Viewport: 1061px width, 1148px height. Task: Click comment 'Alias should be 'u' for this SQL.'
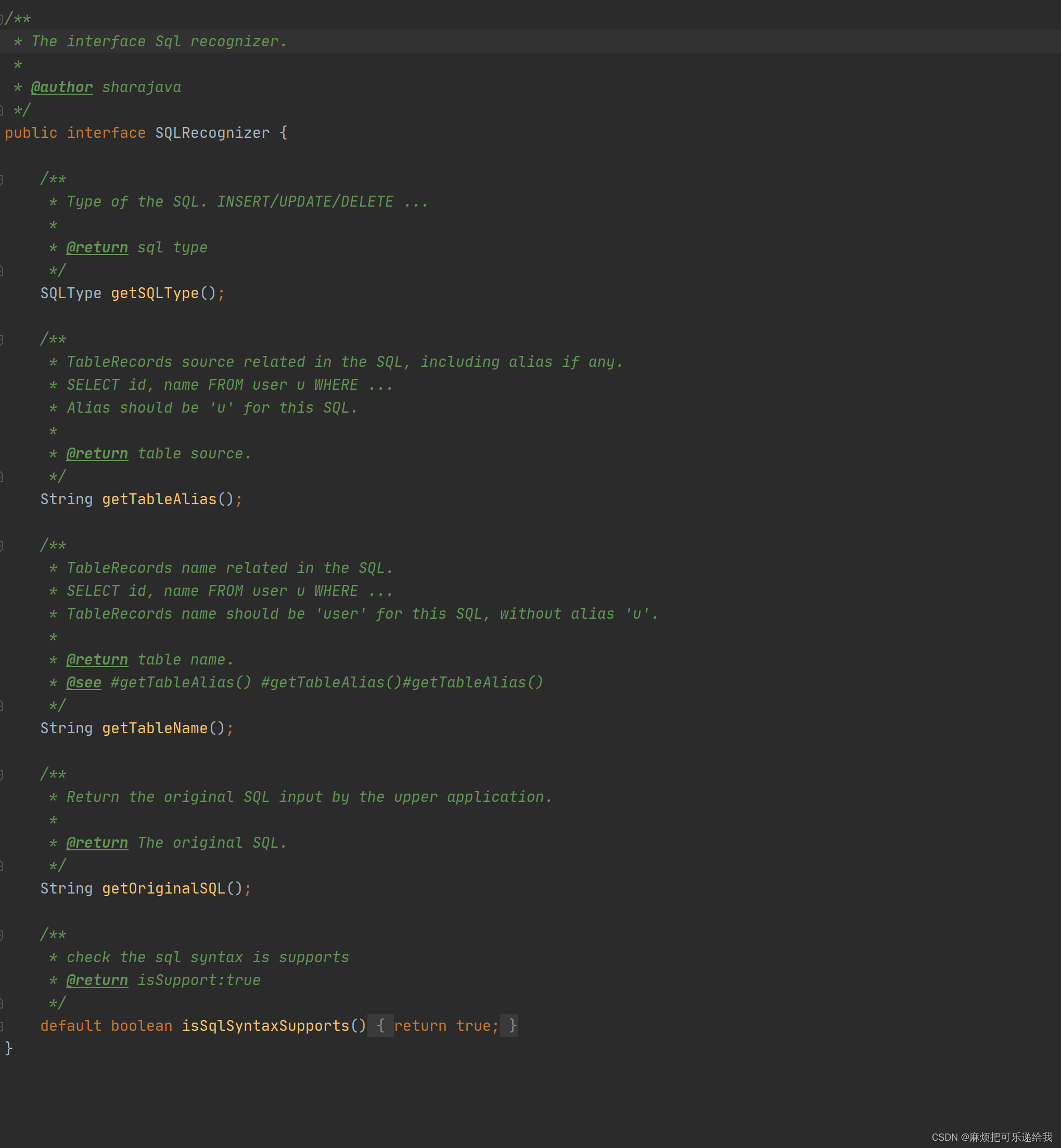[212, 408]
